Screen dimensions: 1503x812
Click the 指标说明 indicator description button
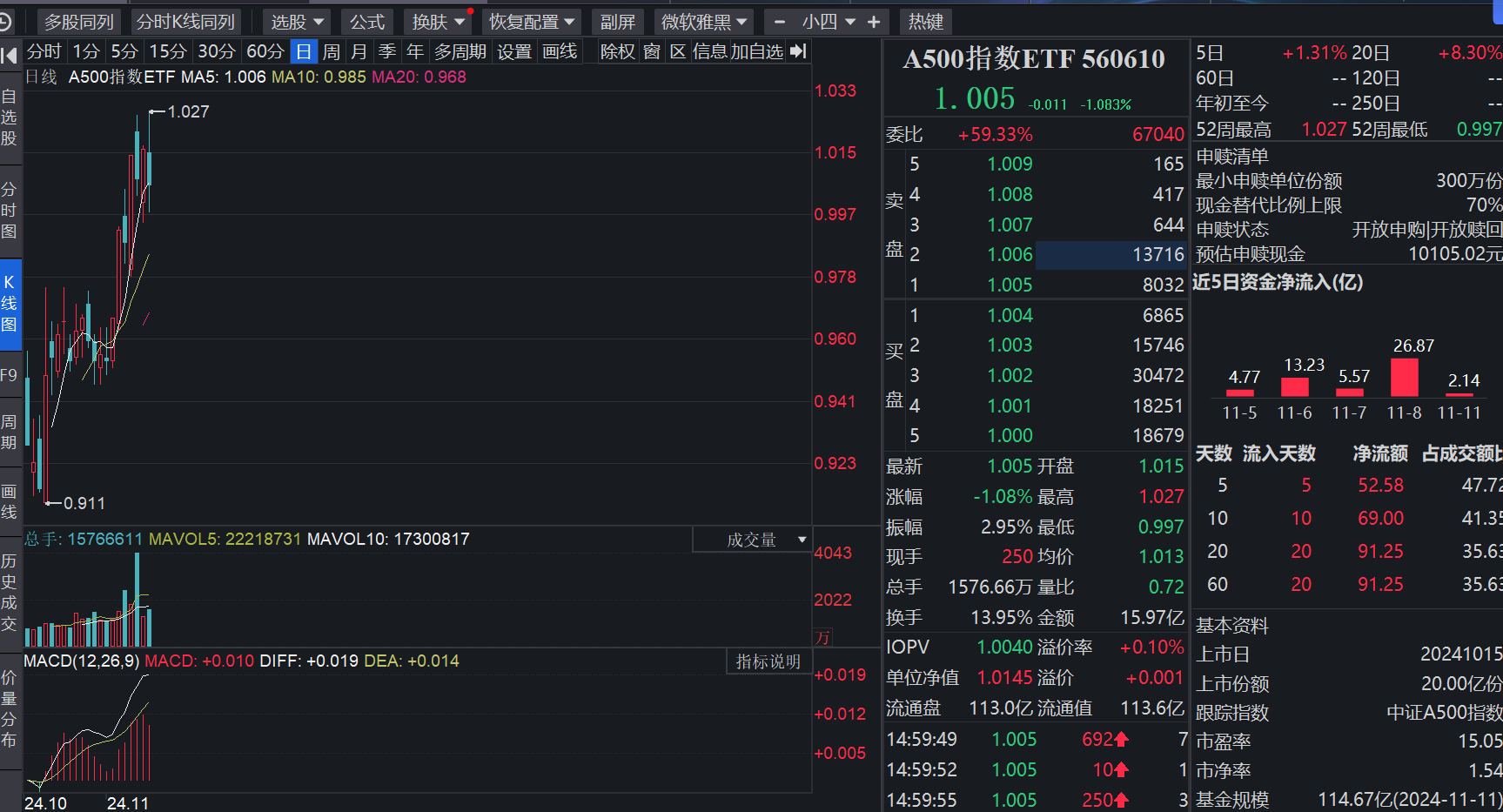(x=768, y=661)
